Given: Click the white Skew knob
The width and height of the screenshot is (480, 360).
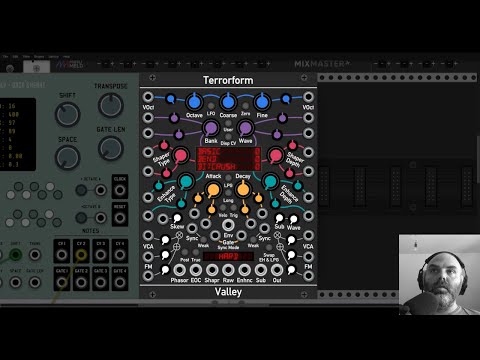Looking at the screenshot, I should tap(177, 218).
